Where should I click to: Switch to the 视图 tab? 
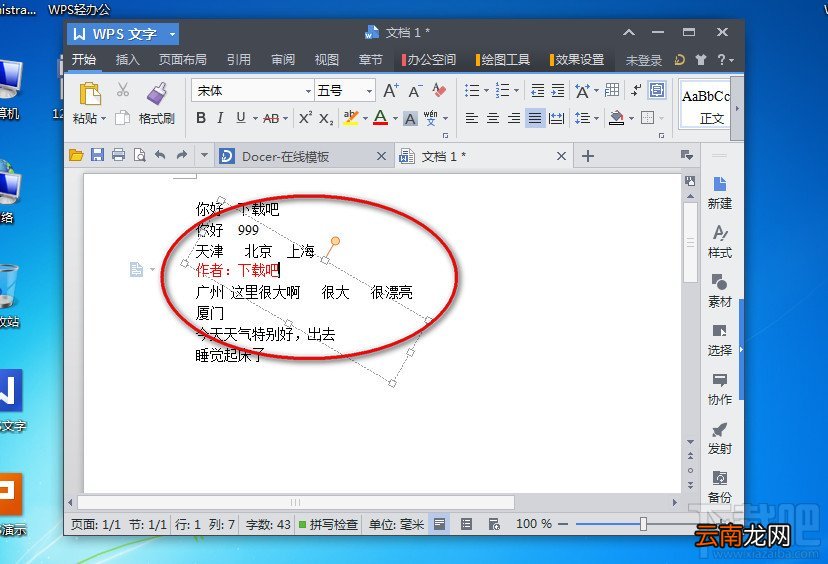tap(326, 60)
